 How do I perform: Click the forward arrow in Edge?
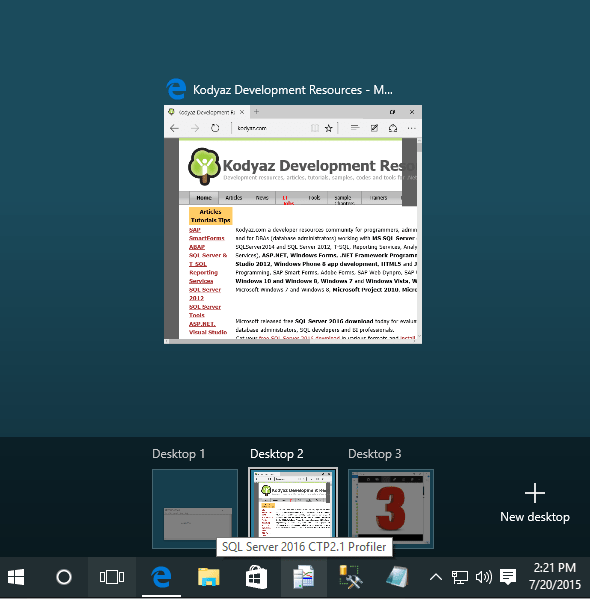point(195,128)
